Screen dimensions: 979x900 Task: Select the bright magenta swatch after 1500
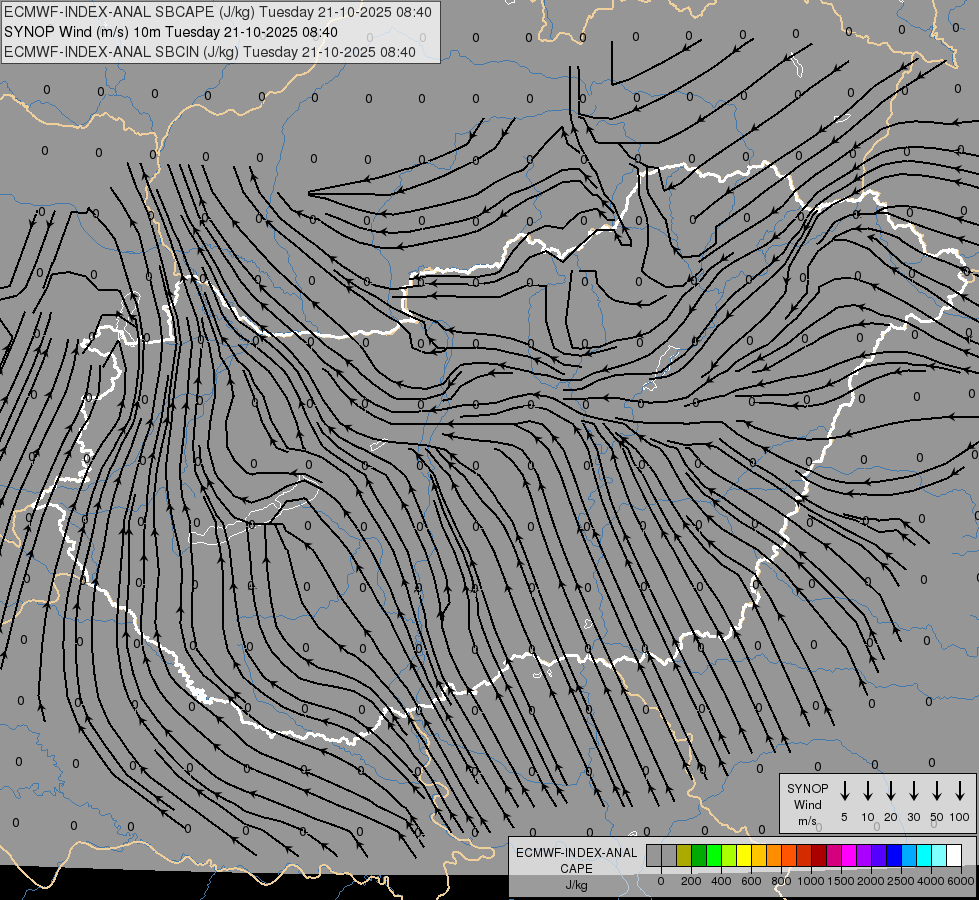[x=850, y=855]
